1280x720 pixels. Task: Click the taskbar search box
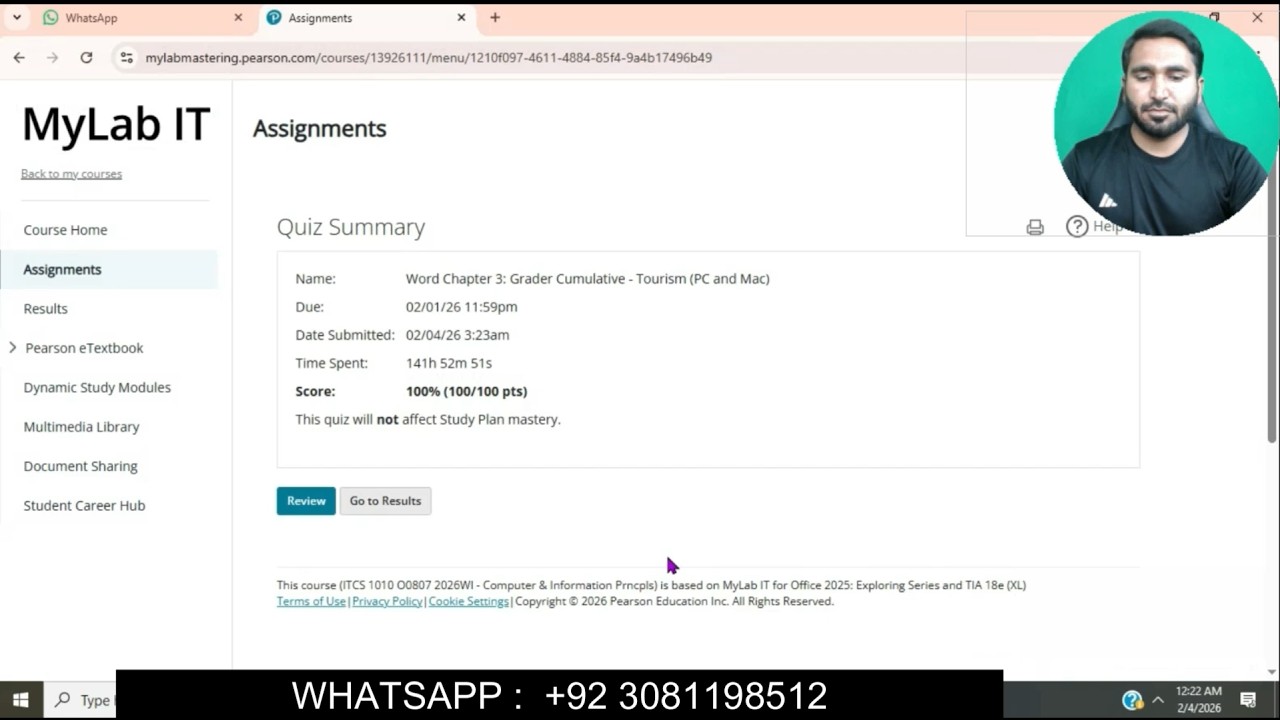tap(80, 700)
